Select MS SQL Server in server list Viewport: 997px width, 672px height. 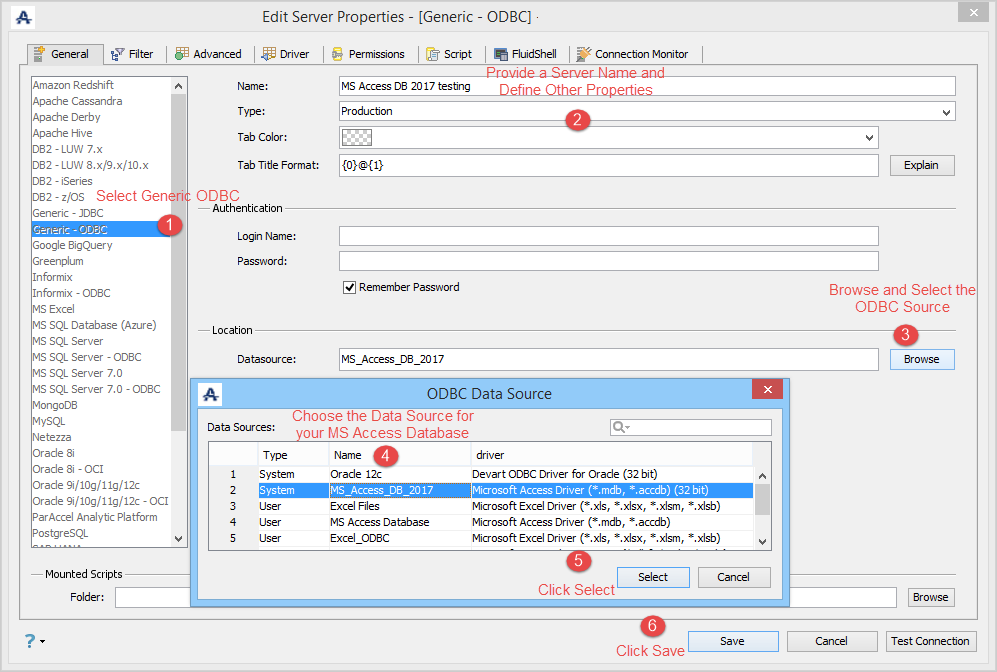pos(68,341)
